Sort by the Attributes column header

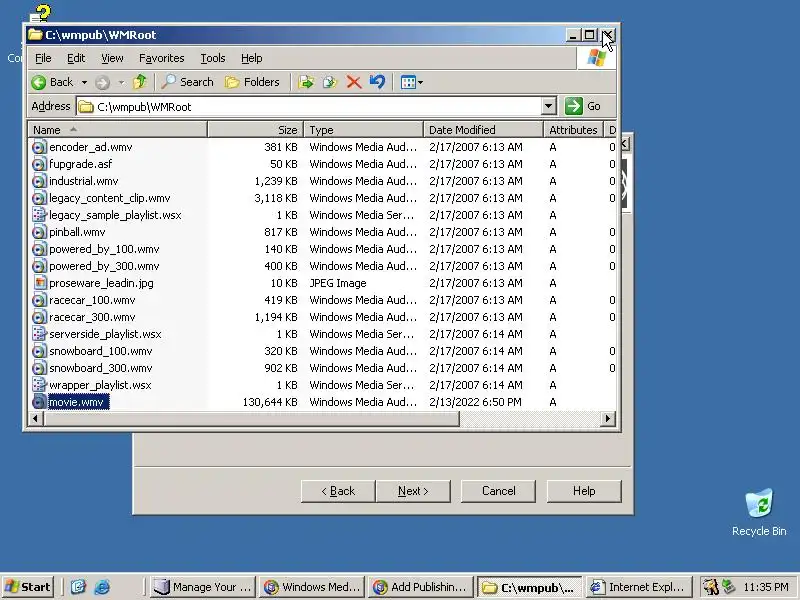(573, 130)
